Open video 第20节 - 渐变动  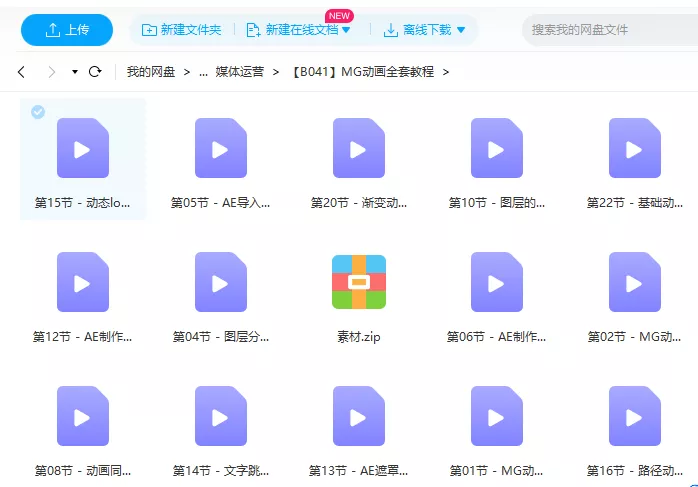358,148
